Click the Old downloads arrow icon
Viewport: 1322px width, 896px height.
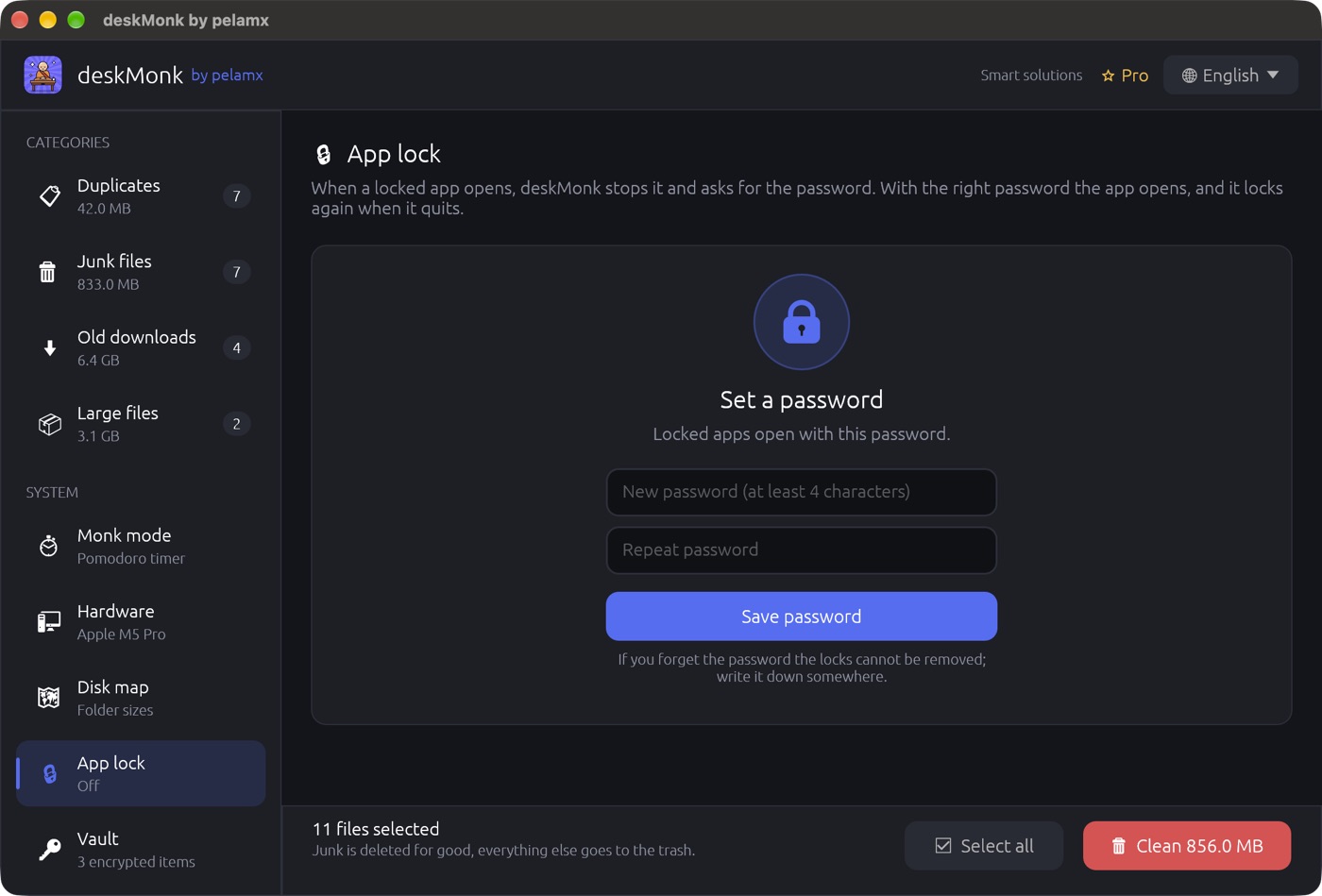coord(50,347)
